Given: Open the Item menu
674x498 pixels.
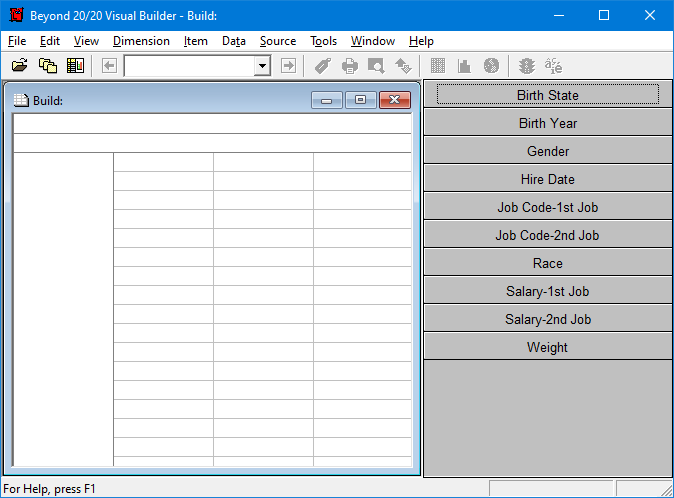Looking at the screenshot, I should pyautogui.click(x=196, y=41).
